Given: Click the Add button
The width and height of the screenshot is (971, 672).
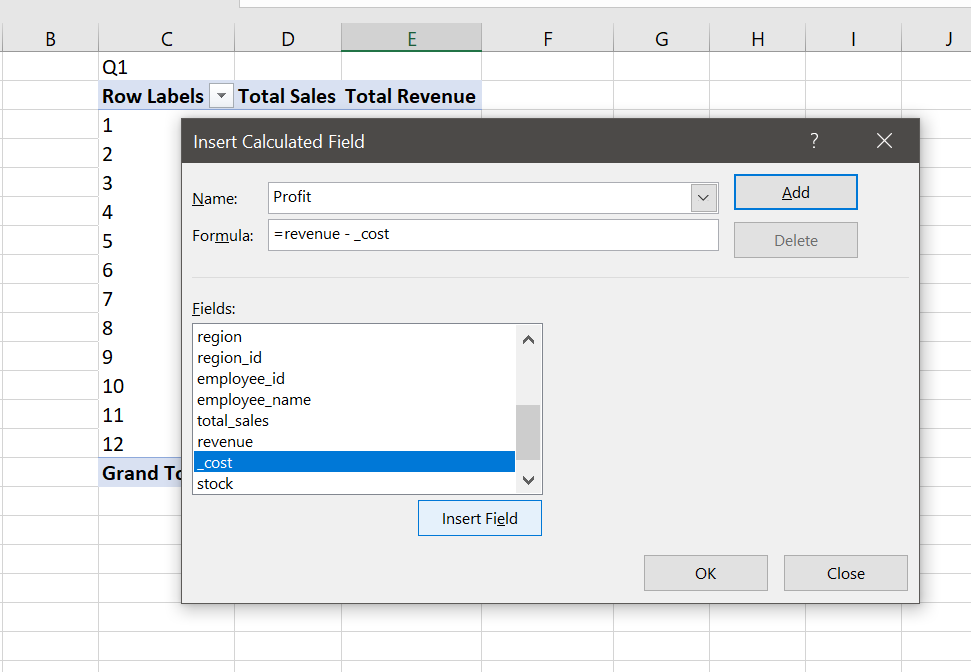Looking at the screenshot, I should (795, 193).
